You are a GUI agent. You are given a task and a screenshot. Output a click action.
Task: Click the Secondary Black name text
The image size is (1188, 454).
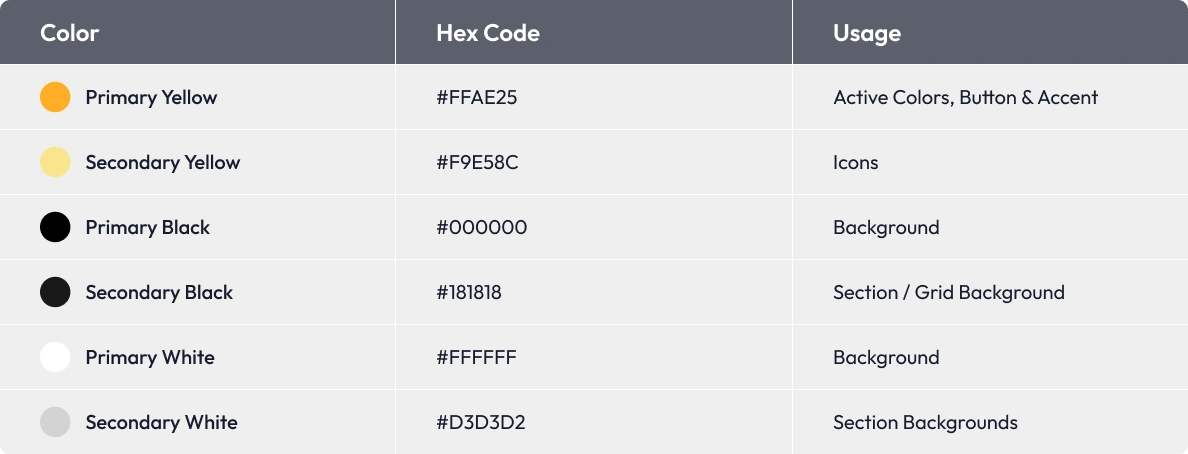click(159, 292)
